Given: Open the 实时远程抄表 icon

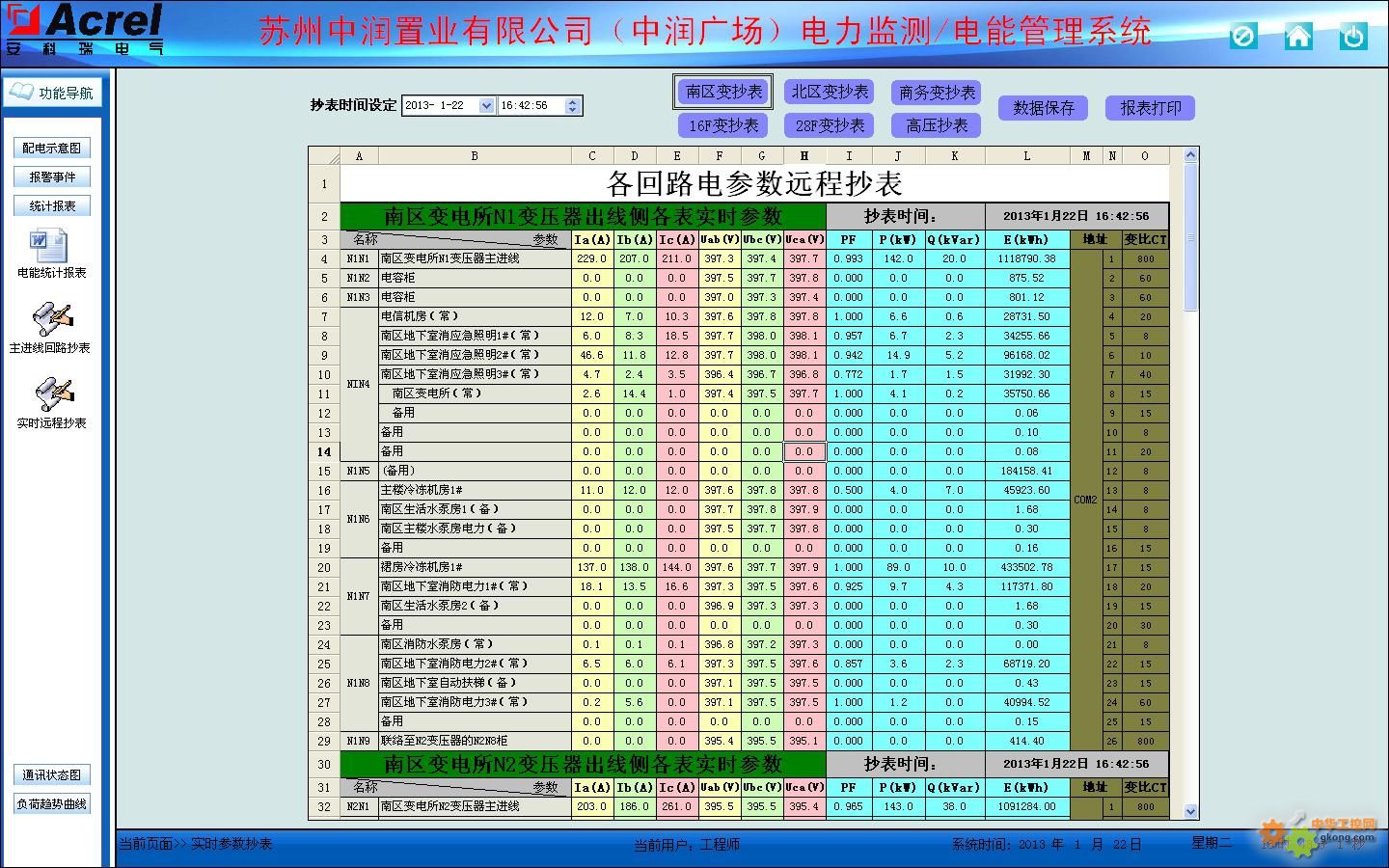Looking at the screenshot, I should tap(52, 394).
